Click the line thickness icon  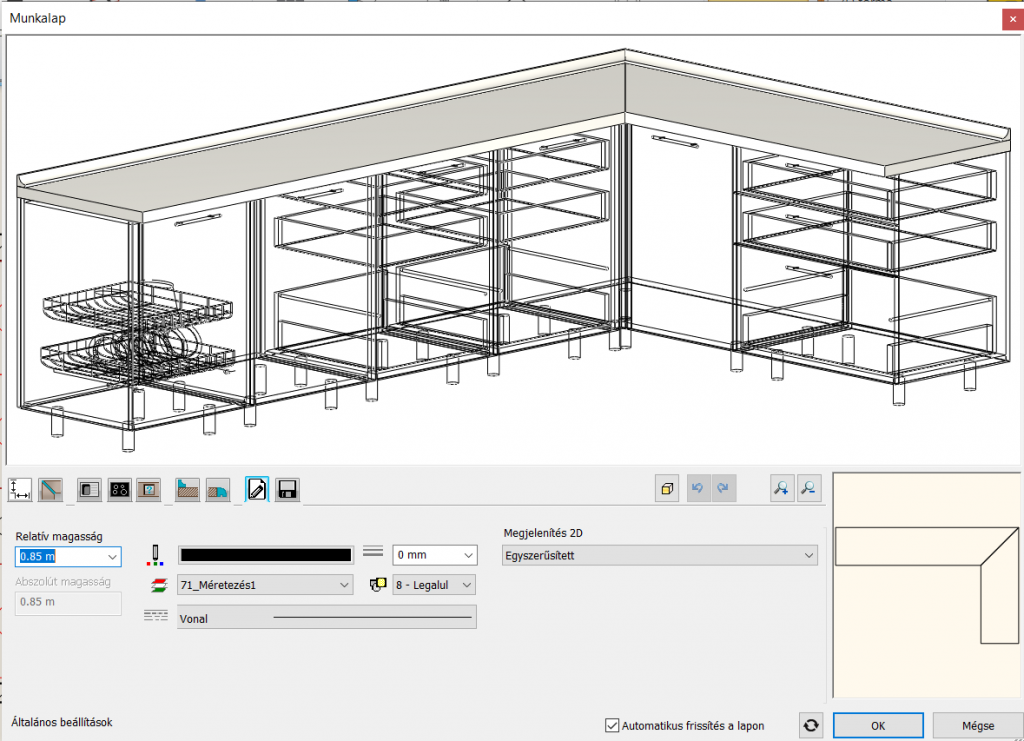tap(373, 552)
